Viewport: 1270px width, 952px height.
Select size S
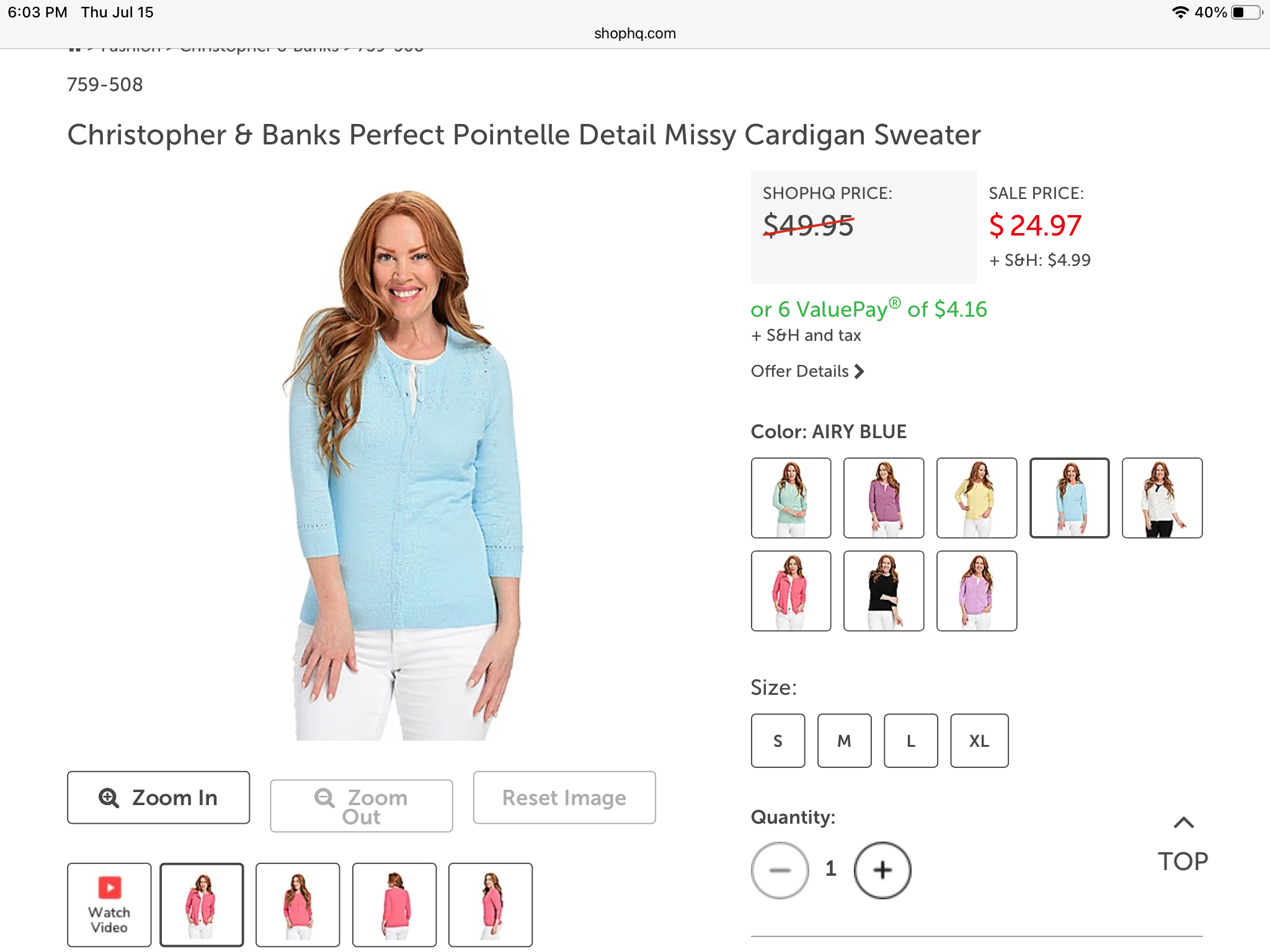(x=778, y=741)
